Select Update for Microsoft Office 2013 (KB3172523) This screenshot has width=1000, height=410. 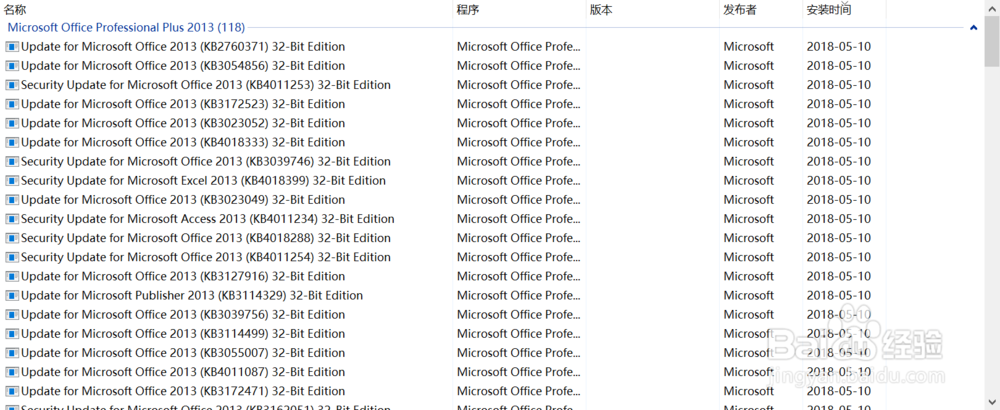point(183,104)
